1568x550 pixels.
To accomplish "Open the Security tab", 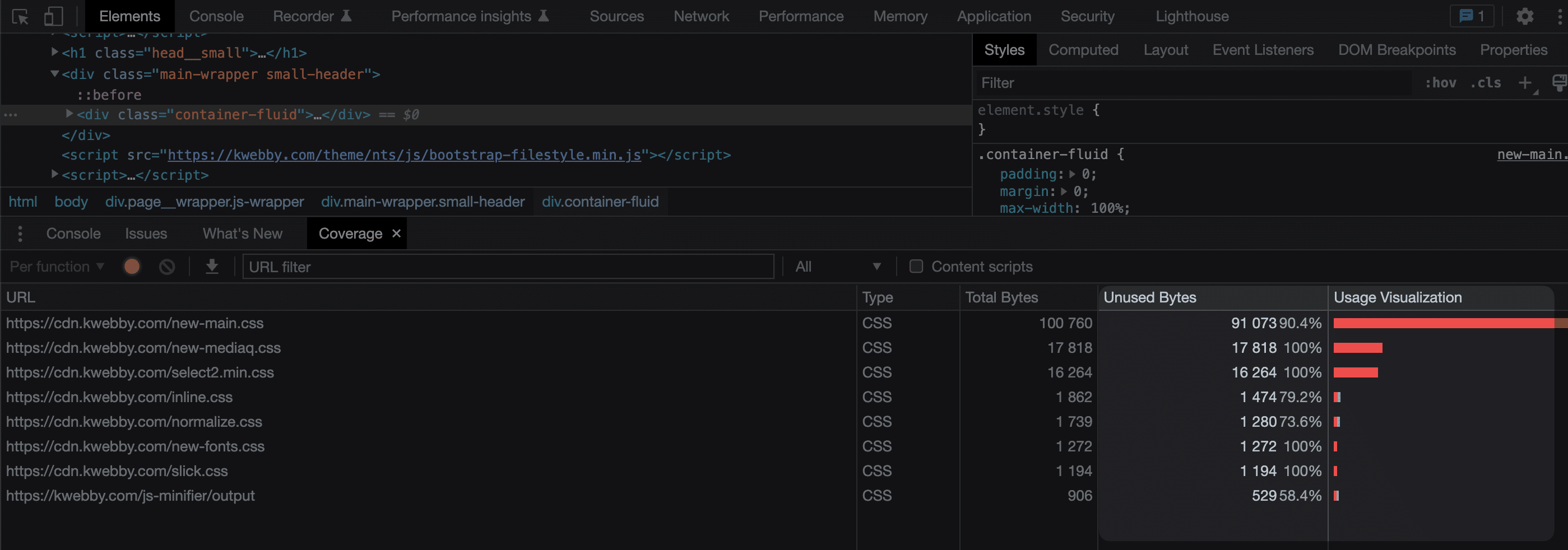I will coord(1087,16).
